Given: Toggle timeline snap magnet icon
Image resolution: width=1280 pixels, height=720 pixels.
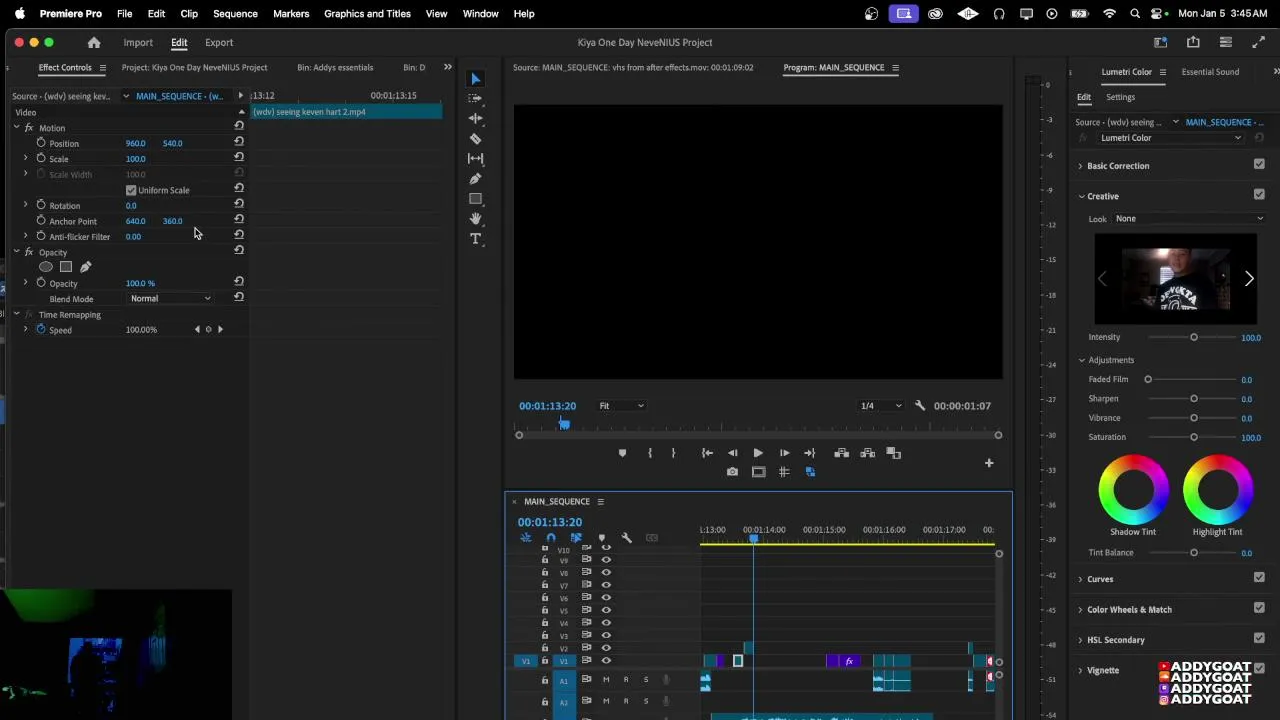Looking at the screenshot, I should tap(551, 538).
